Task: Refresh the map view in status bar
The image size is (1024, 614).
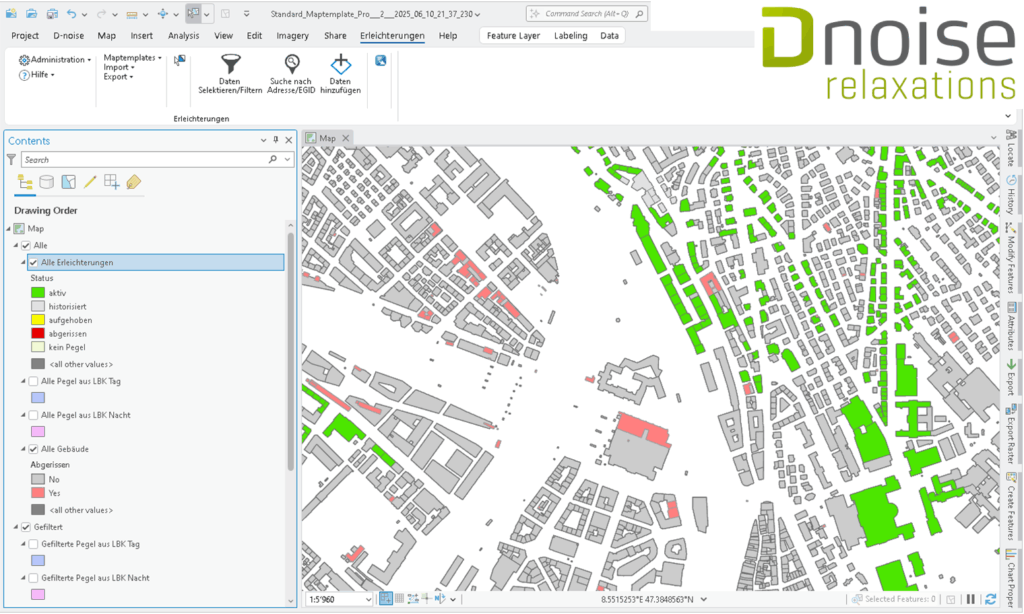Action: click(990, 599)
